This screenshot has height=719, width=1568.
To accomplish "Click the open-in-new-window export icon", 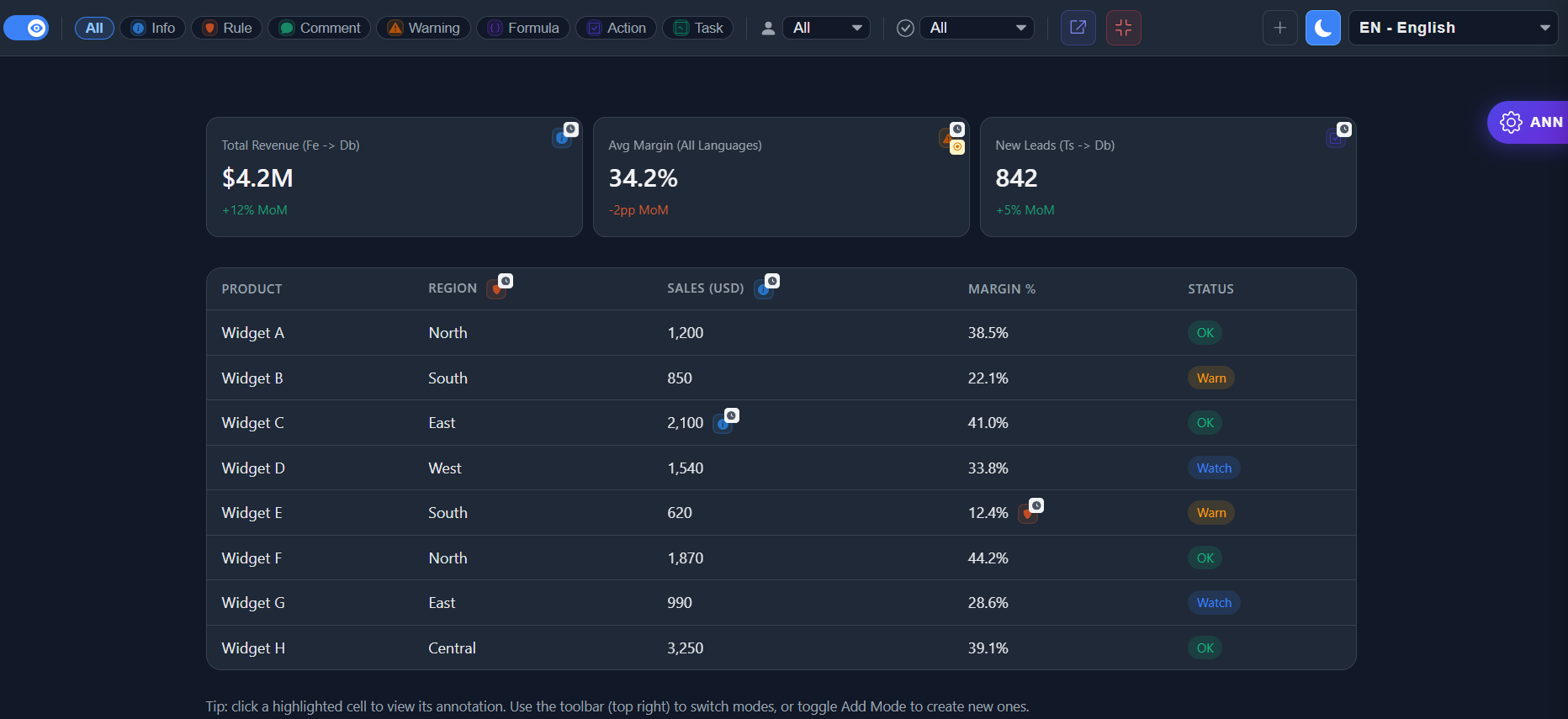I will pos(1078,28).
